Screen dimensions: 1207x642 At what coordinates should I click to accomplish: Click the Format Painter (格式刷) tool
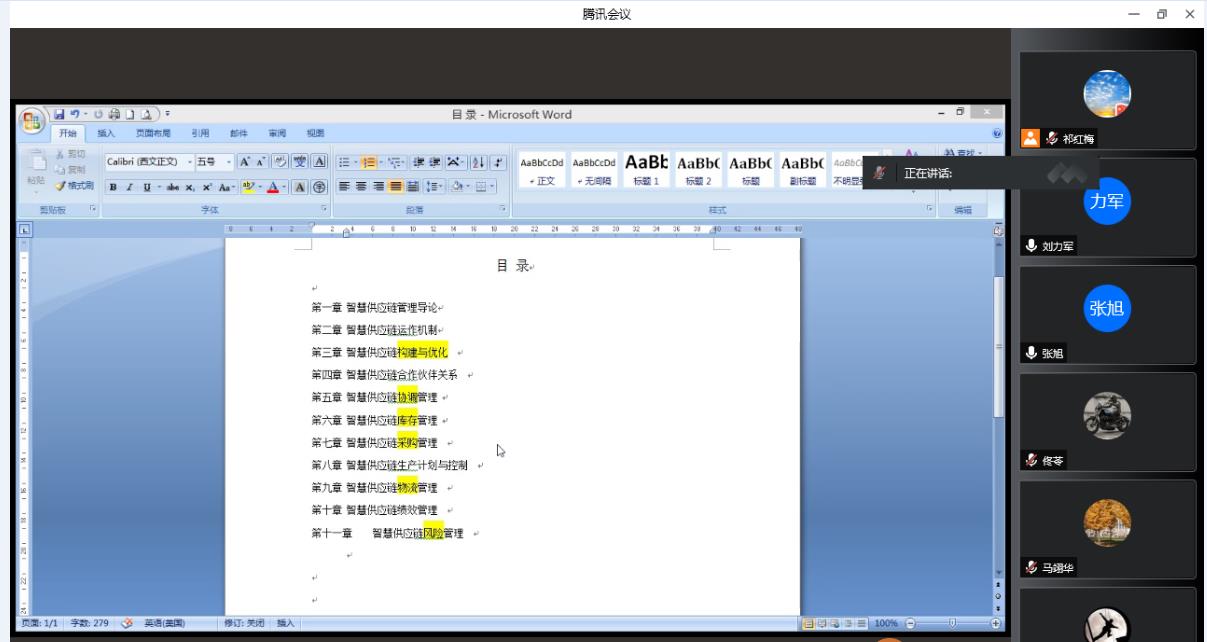[x=74, y=186]
